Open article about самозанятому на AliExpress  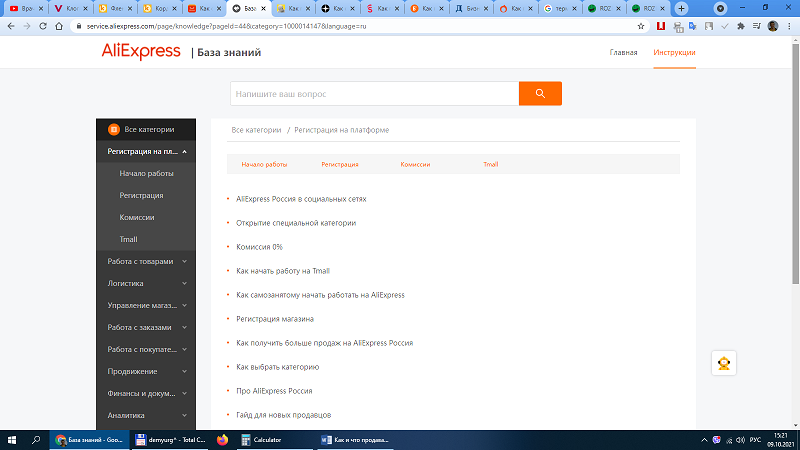pyautogui.click(x=320, y=295)
